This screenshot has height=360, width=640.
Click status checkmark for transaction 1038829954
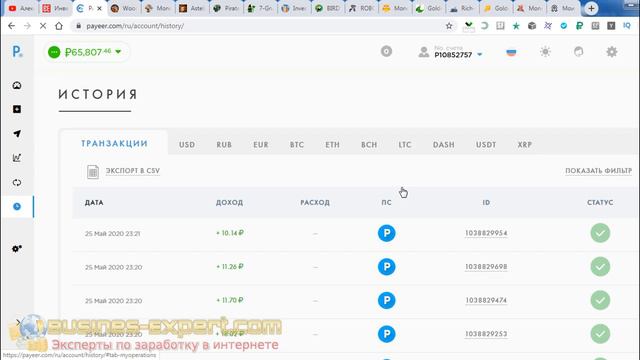click(x=600, y=233)
